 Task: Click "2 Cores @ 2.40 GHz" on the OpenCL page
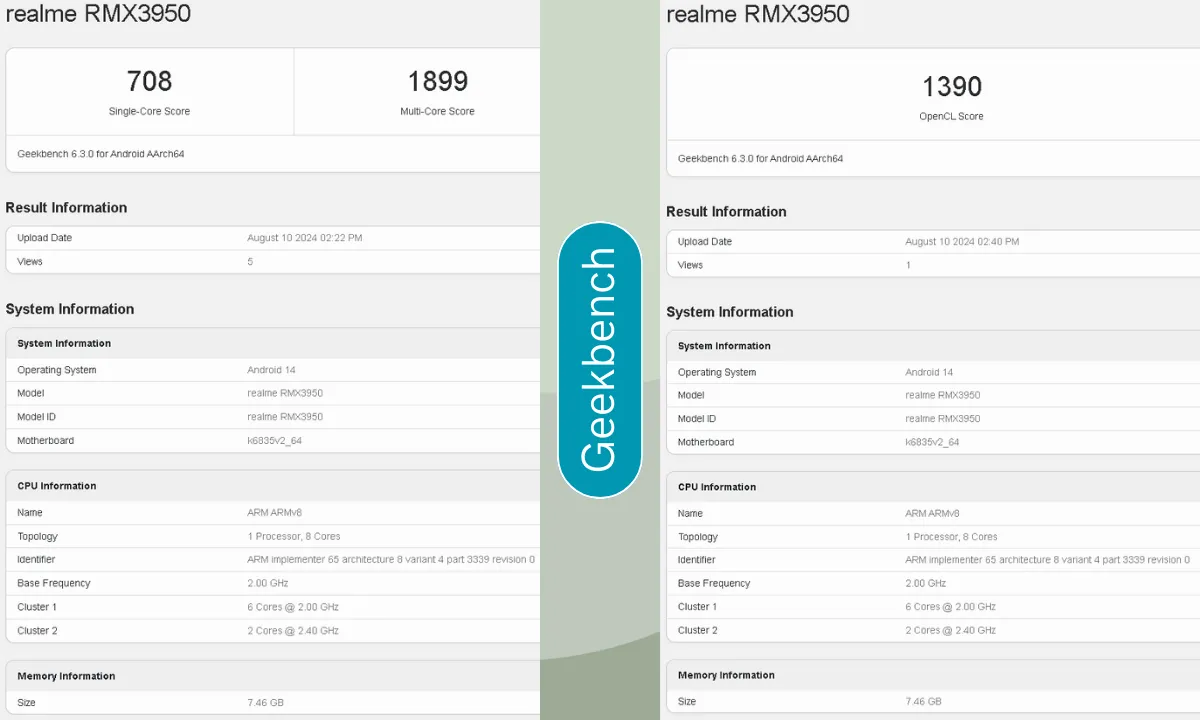point(950,631)
